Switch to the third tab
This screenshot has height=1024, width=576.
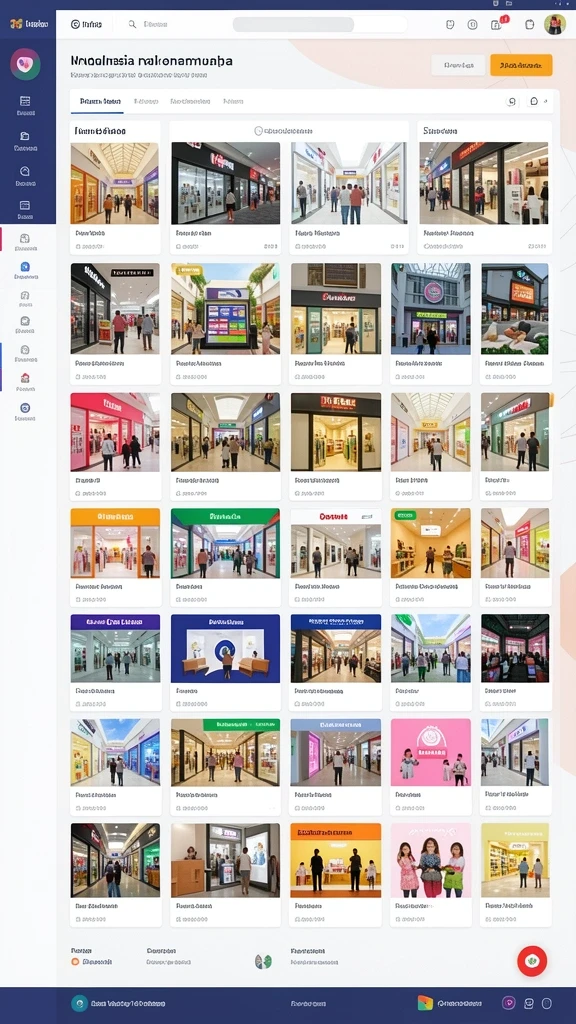(190, 102)
